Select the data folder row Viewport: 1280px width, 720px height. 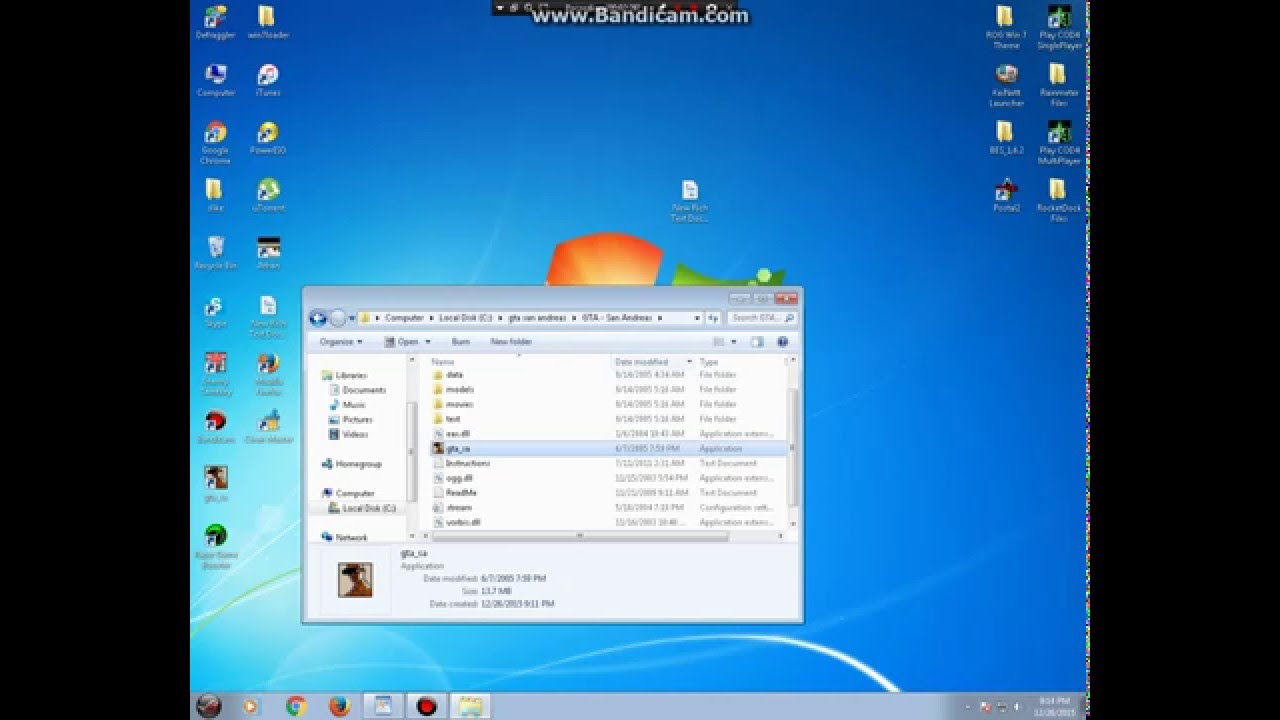point(608,374)
